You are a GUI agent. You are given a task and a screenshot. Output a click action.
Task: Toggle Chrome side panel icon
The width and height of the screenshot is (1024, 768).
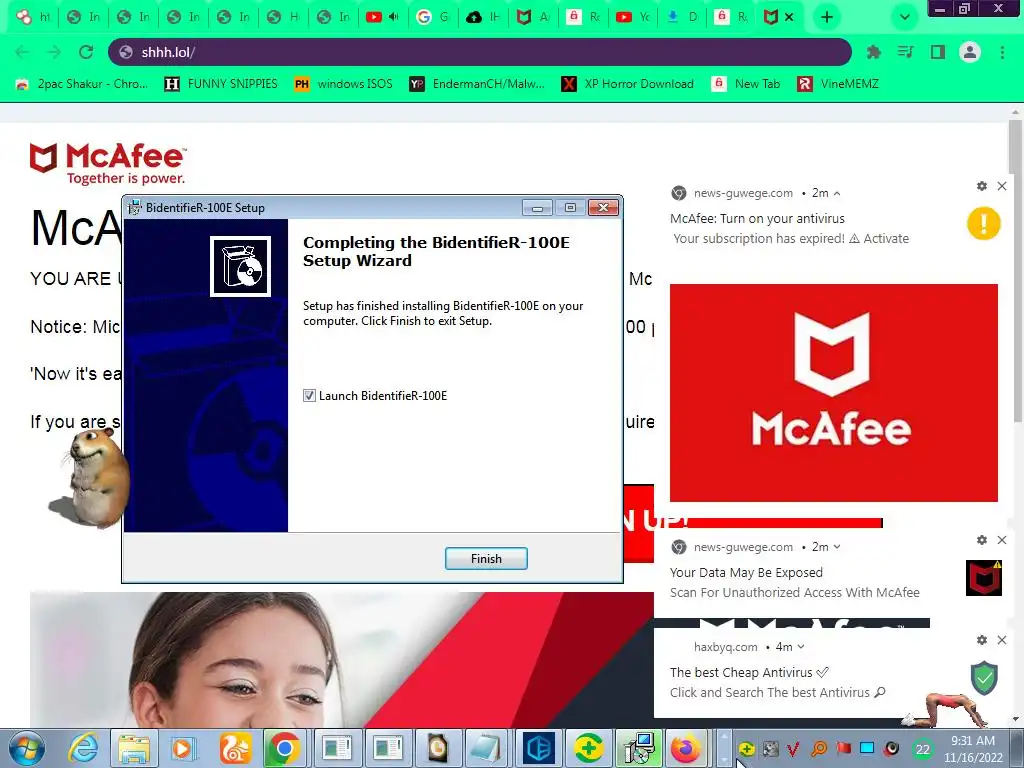(938, 52)
